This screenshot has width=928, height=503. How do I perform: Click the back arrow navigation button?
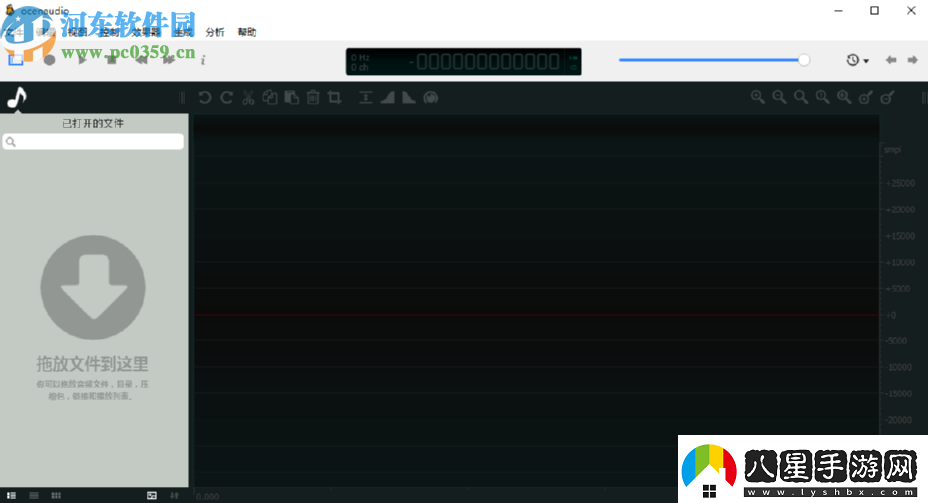[x=890, y=60]
